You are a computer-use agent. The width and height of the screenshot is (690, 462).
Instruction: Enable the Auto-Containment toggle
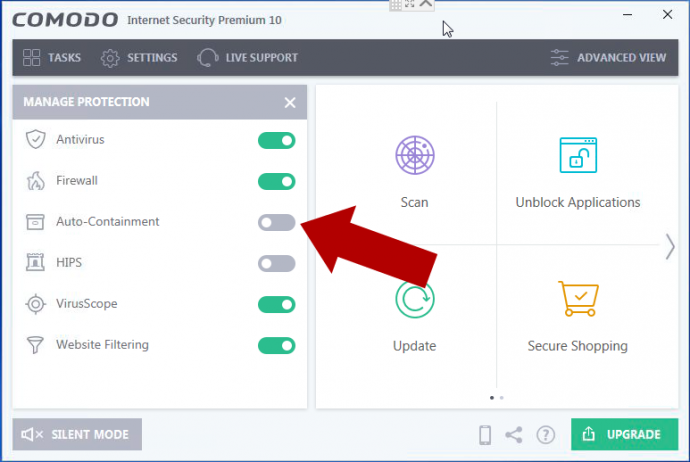click(x=276, y=222)
